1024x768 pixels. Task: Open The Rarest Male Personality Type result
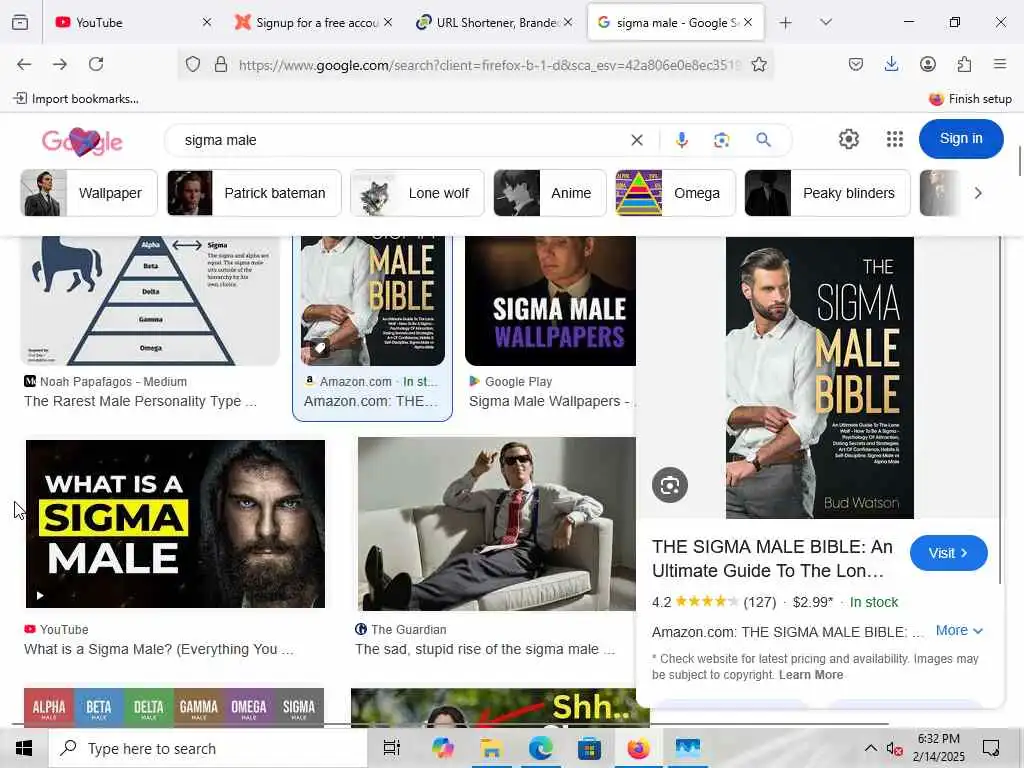(x=140, y=401)
